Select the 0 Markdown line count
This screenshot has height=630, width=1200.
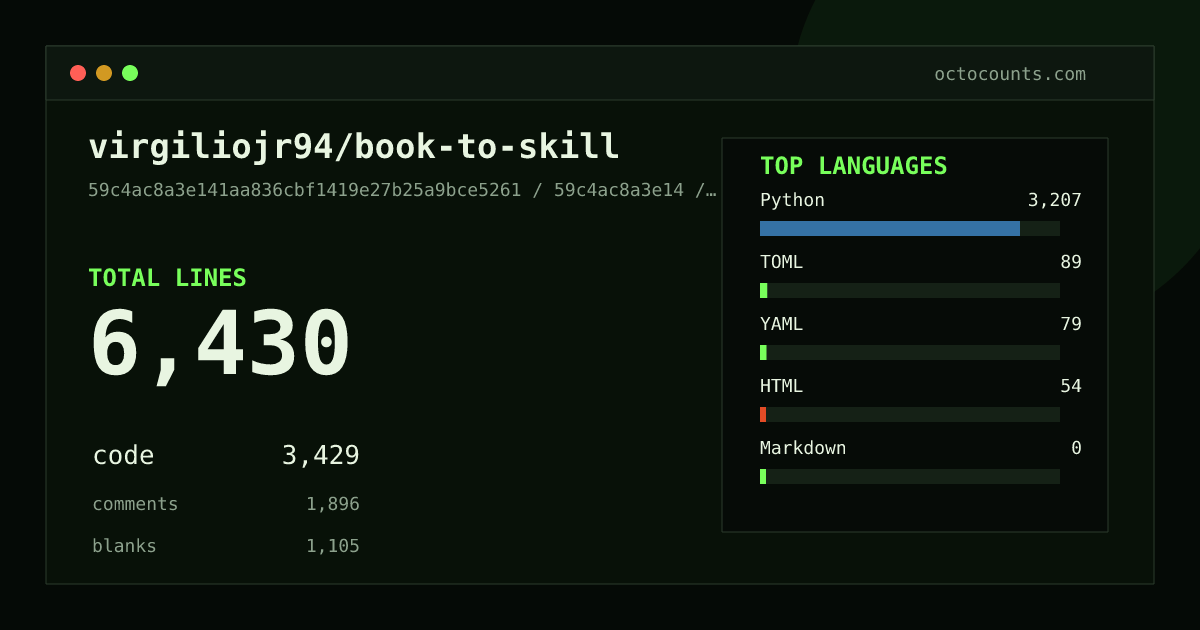click(x=1076, y=448)
